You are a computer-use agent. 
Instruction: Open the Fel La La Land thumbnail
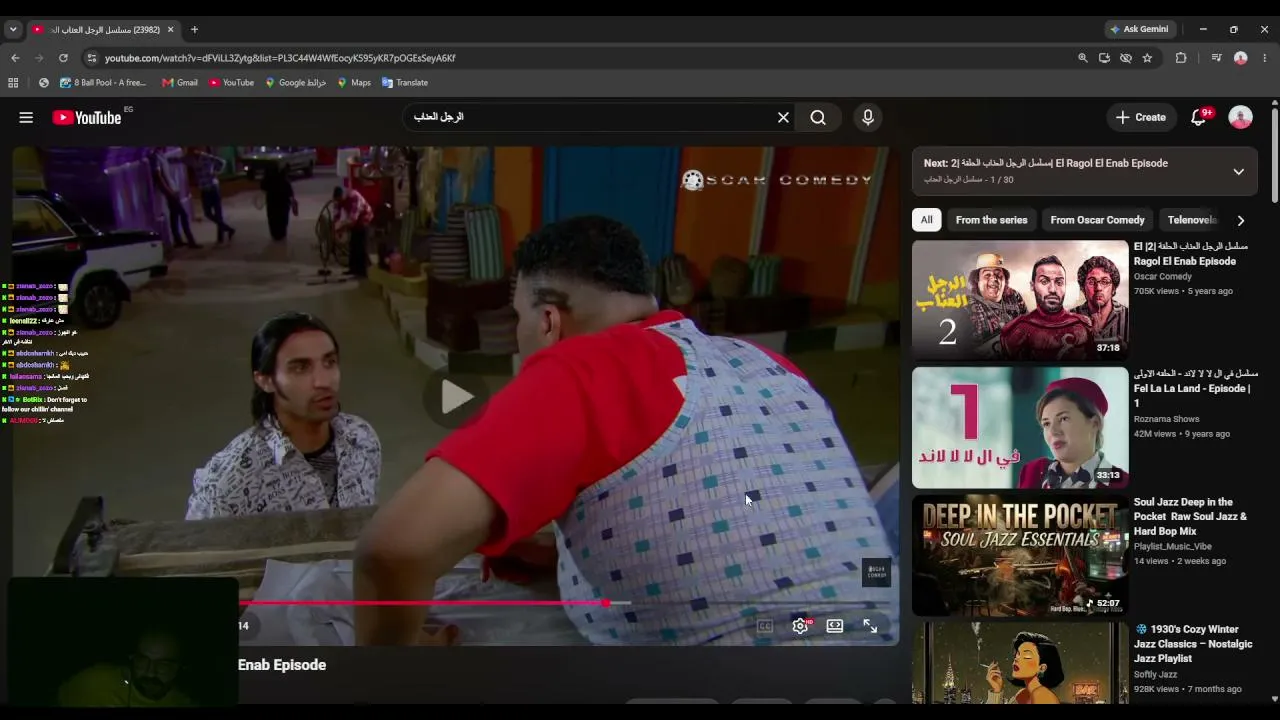[1020, 427]
